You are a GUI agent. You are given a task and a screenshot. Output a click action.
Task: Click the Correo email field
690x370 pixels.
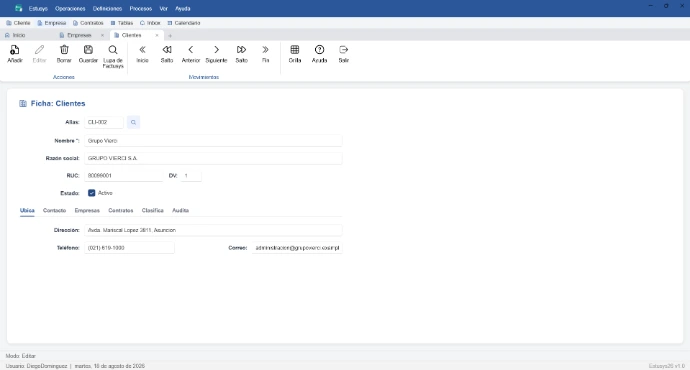click(x=297, y=248)
